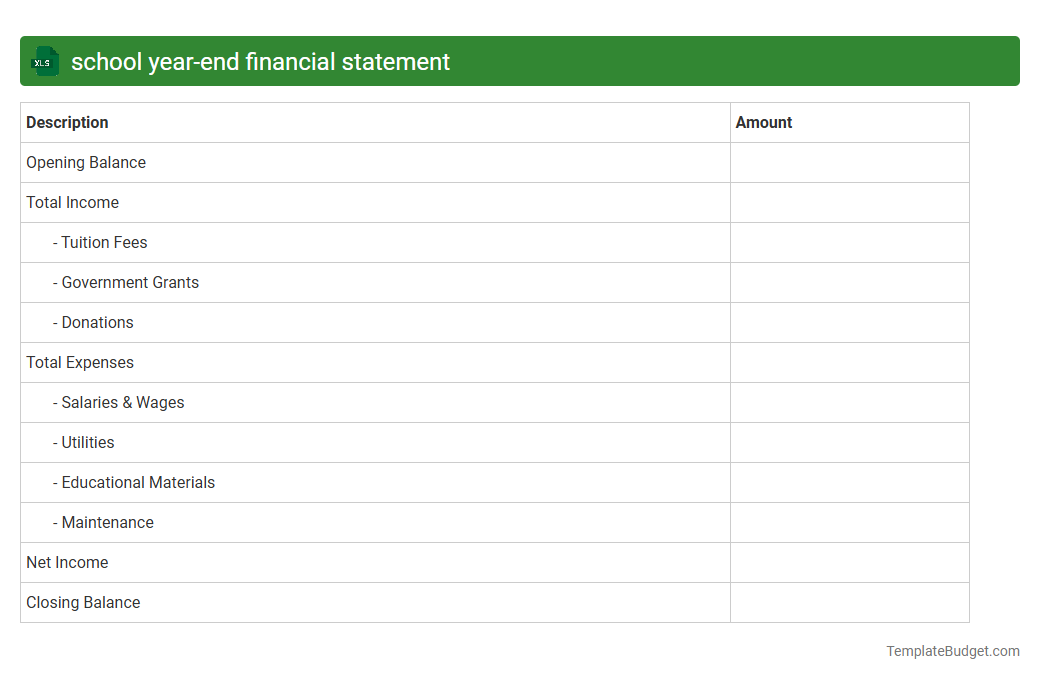Click the Amount cell next to Net Income

[849, 562]
